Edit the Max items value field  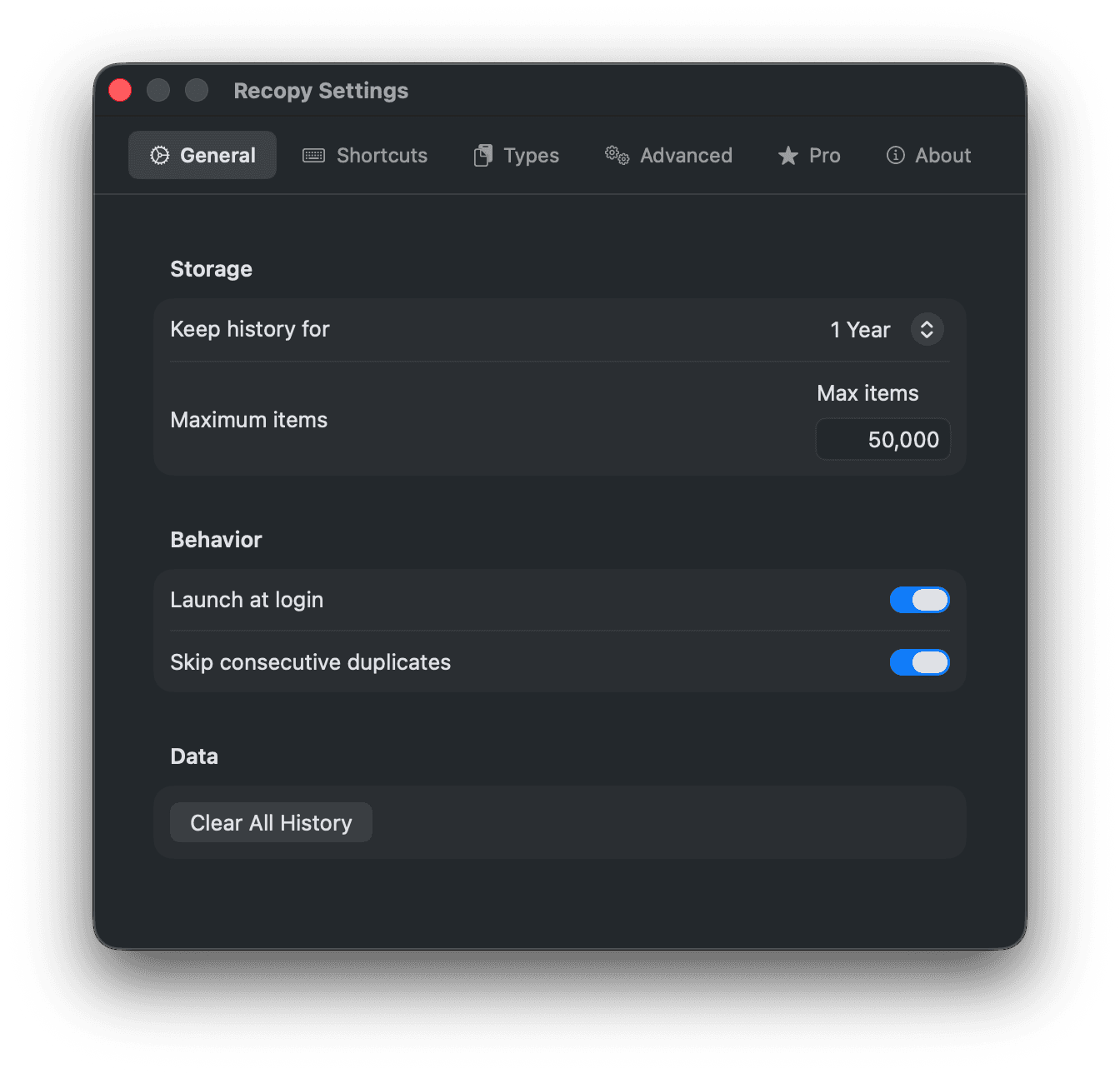882,439
